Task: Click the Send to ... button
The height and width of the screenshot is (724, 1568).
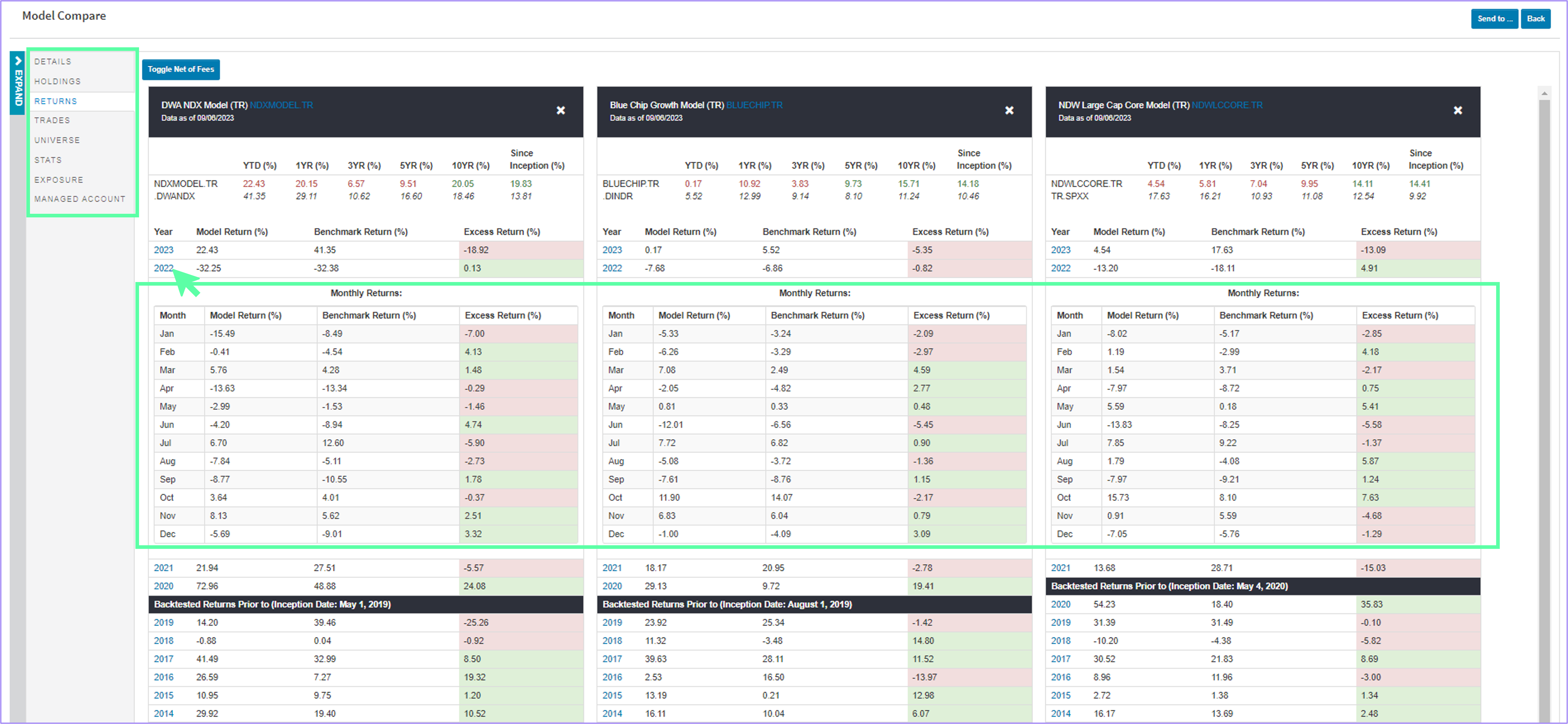Action: coord(1494,19)
